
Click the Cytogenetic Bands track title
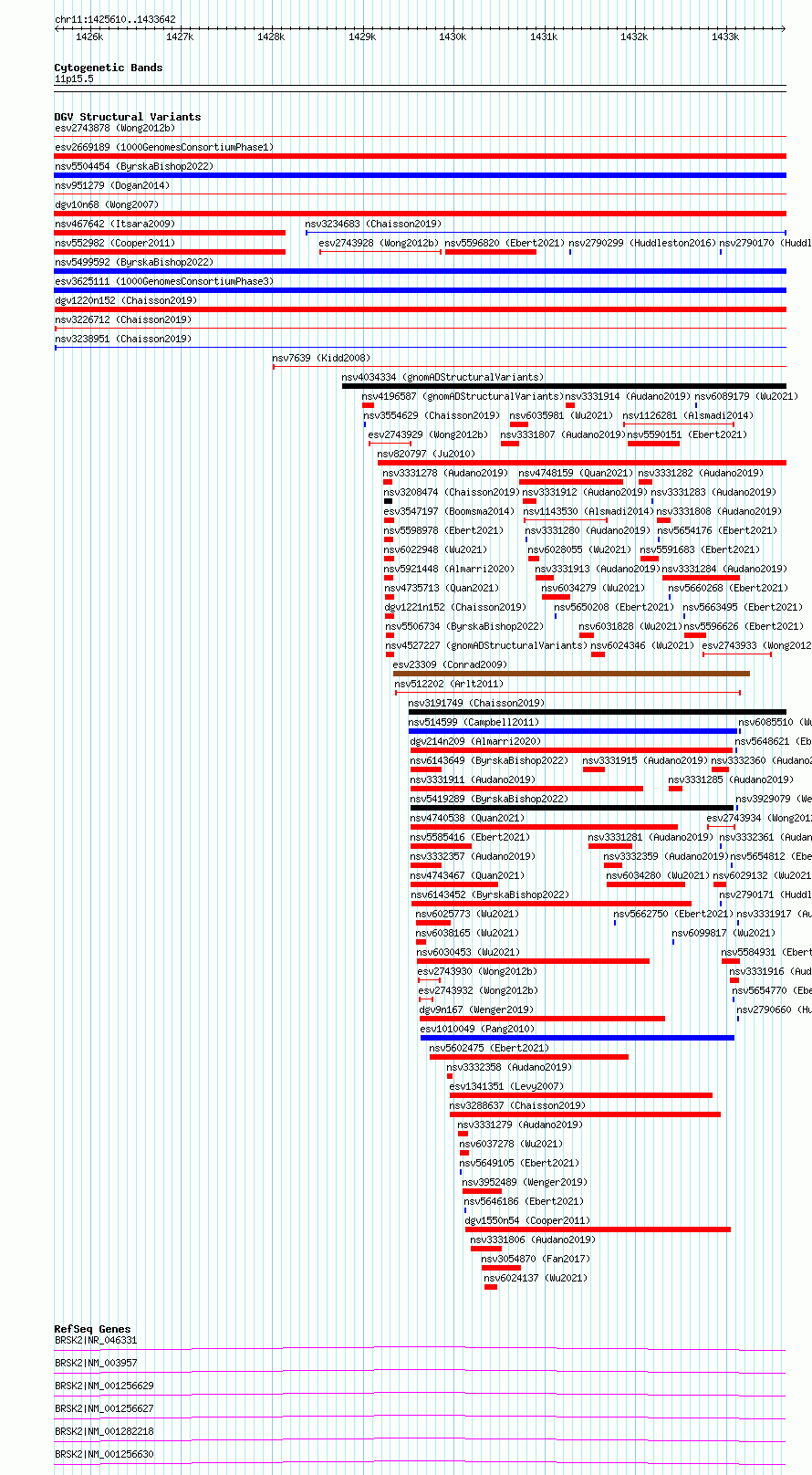click(x=109, y=68)
